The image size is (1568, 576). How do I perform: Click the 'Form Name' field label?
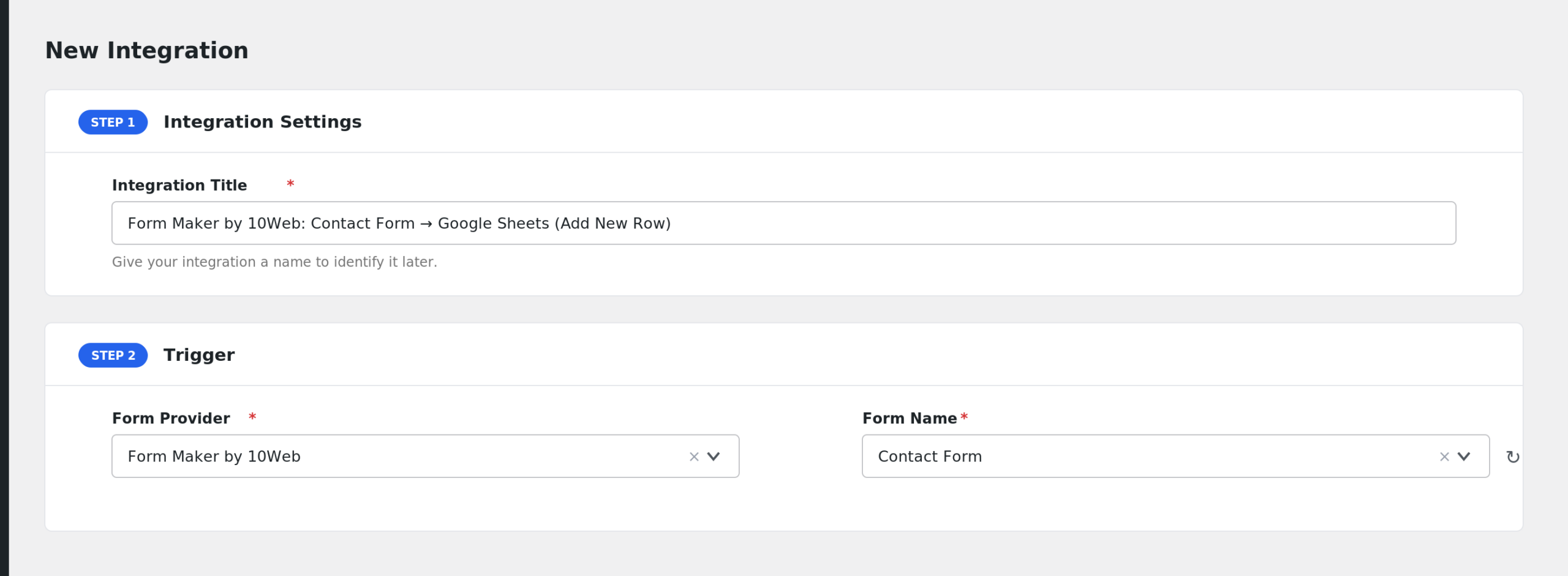[x=910, y=419]
